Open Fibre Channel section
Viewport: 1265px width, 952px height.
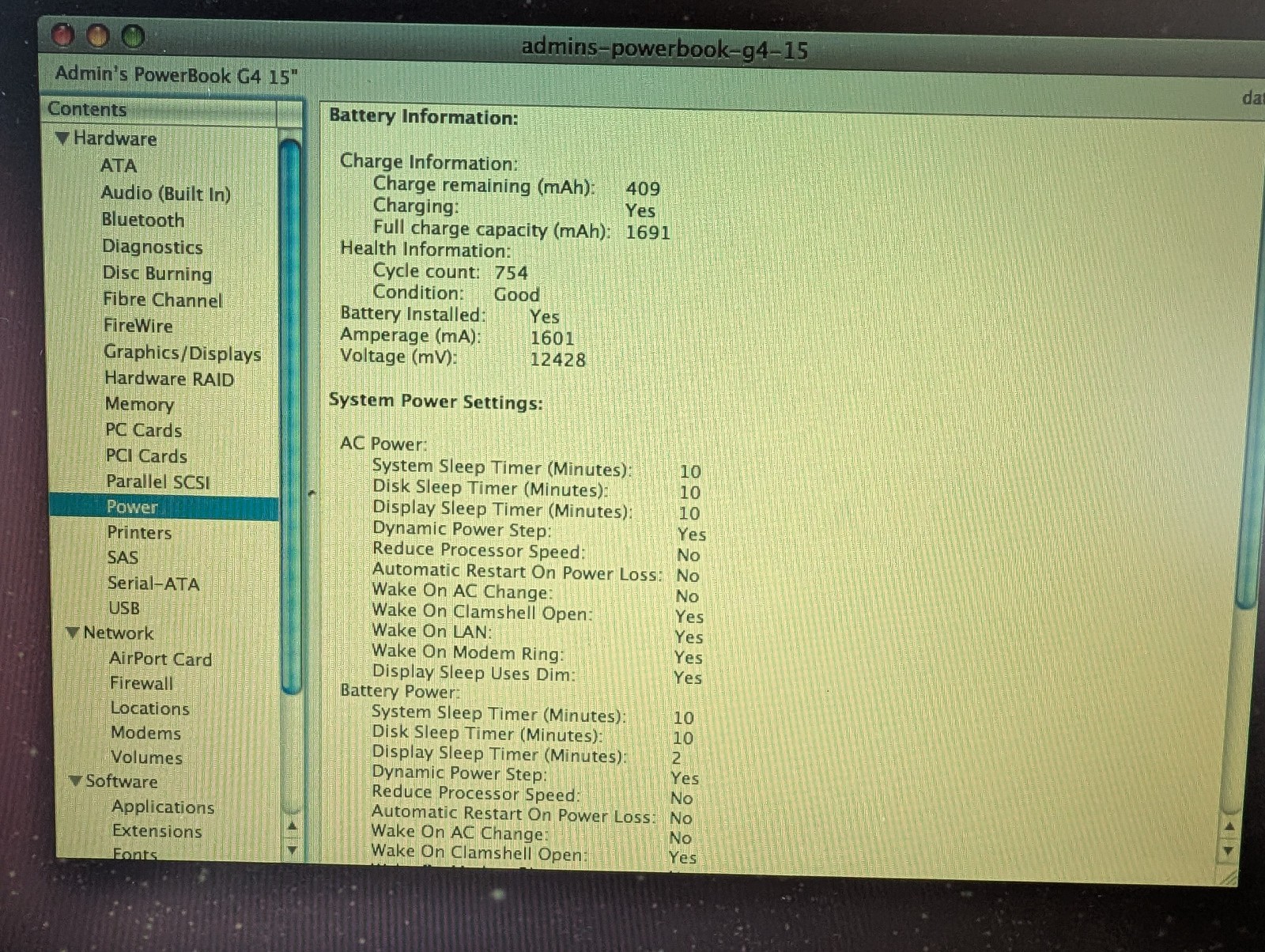pos(163,300)
